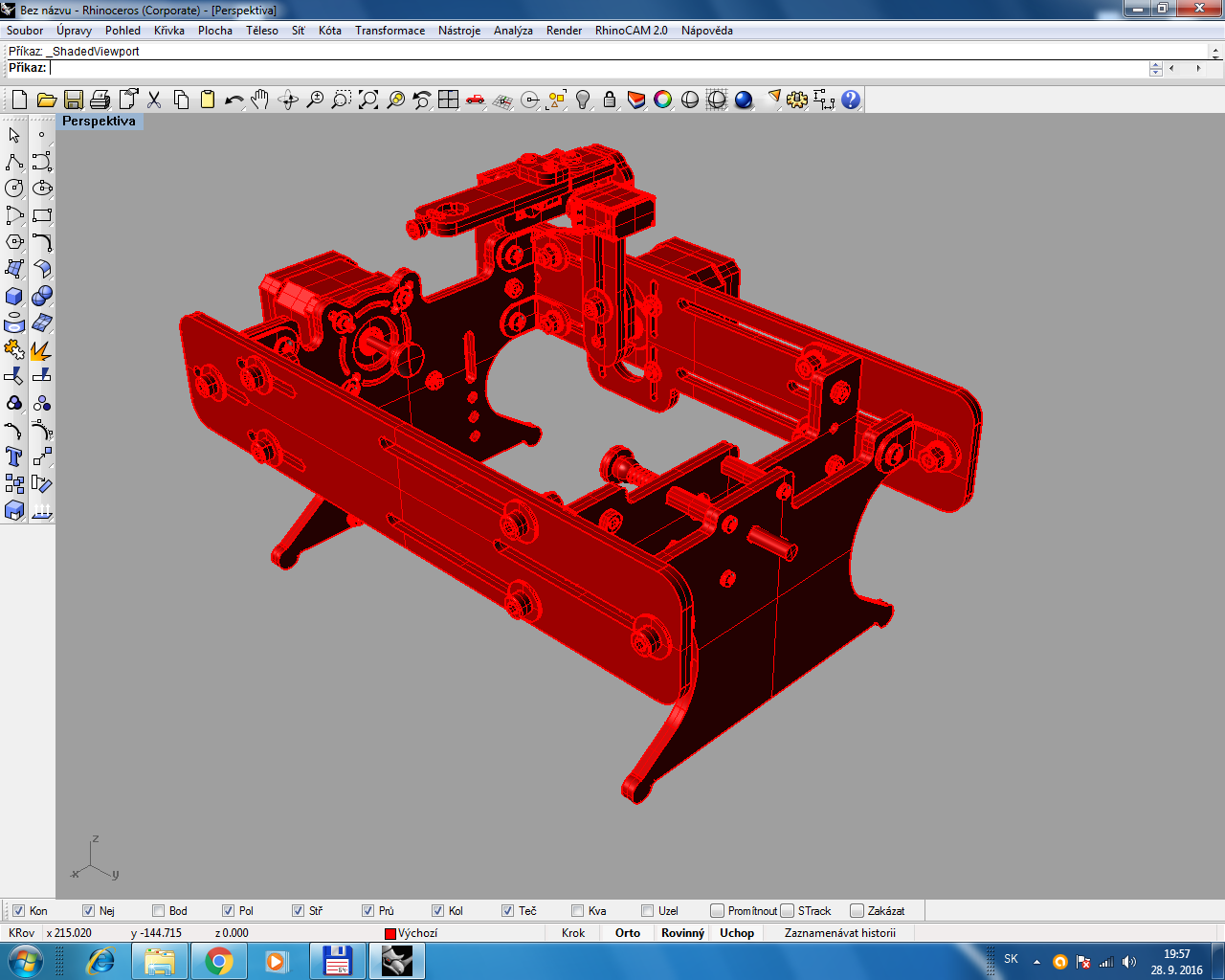Click the Uchop status bar button
1225x980 pixels.
(x=737, y=933)
